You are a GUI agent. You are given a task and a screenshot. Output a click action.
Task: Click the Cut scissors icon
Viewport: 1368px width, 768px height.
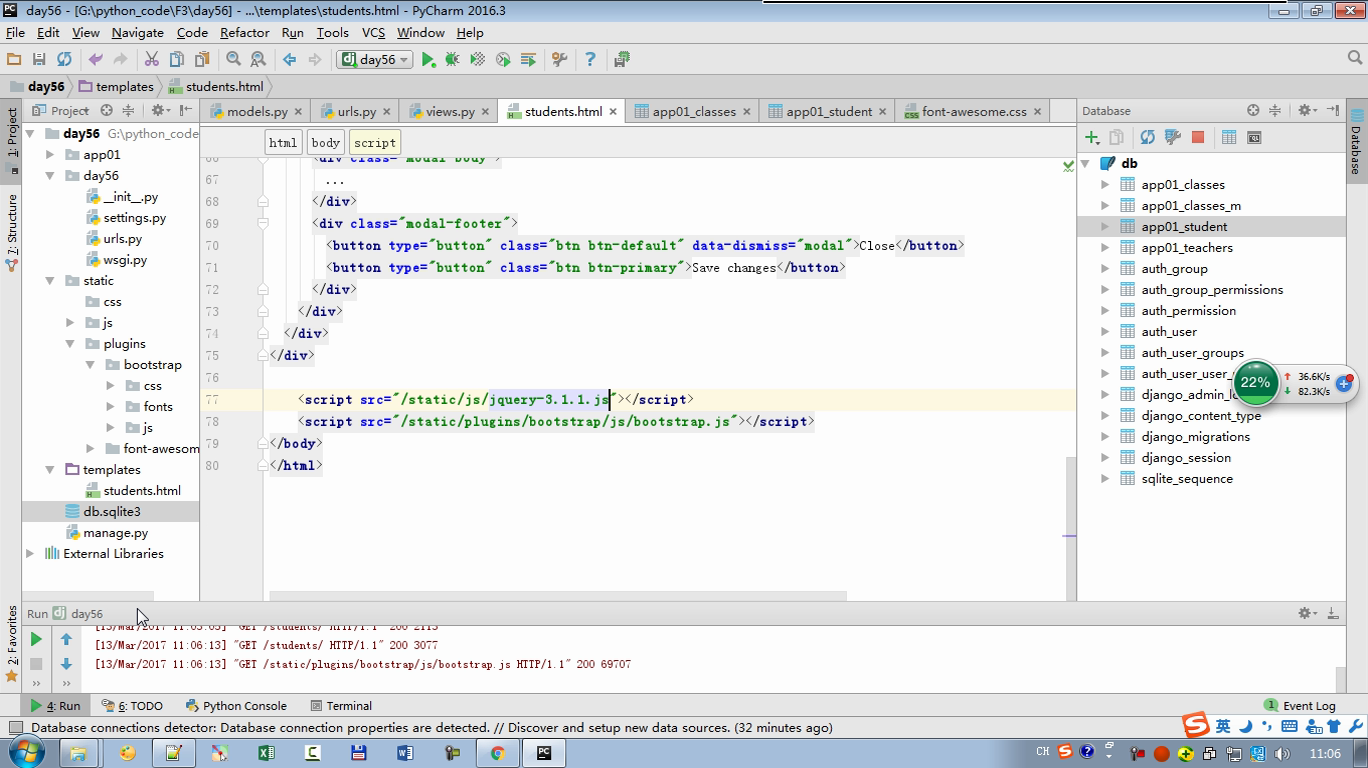152,60
